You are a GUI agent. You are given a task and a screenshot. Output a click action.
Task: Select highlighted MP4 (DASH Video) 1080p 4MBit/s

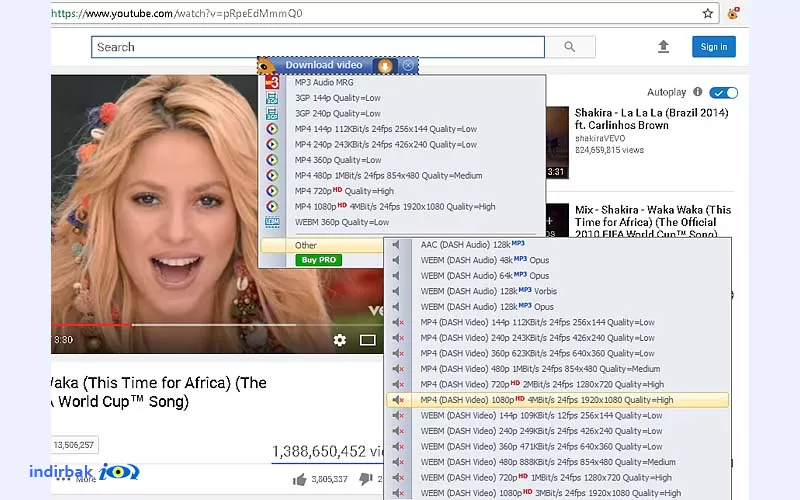tap(558, 400)
